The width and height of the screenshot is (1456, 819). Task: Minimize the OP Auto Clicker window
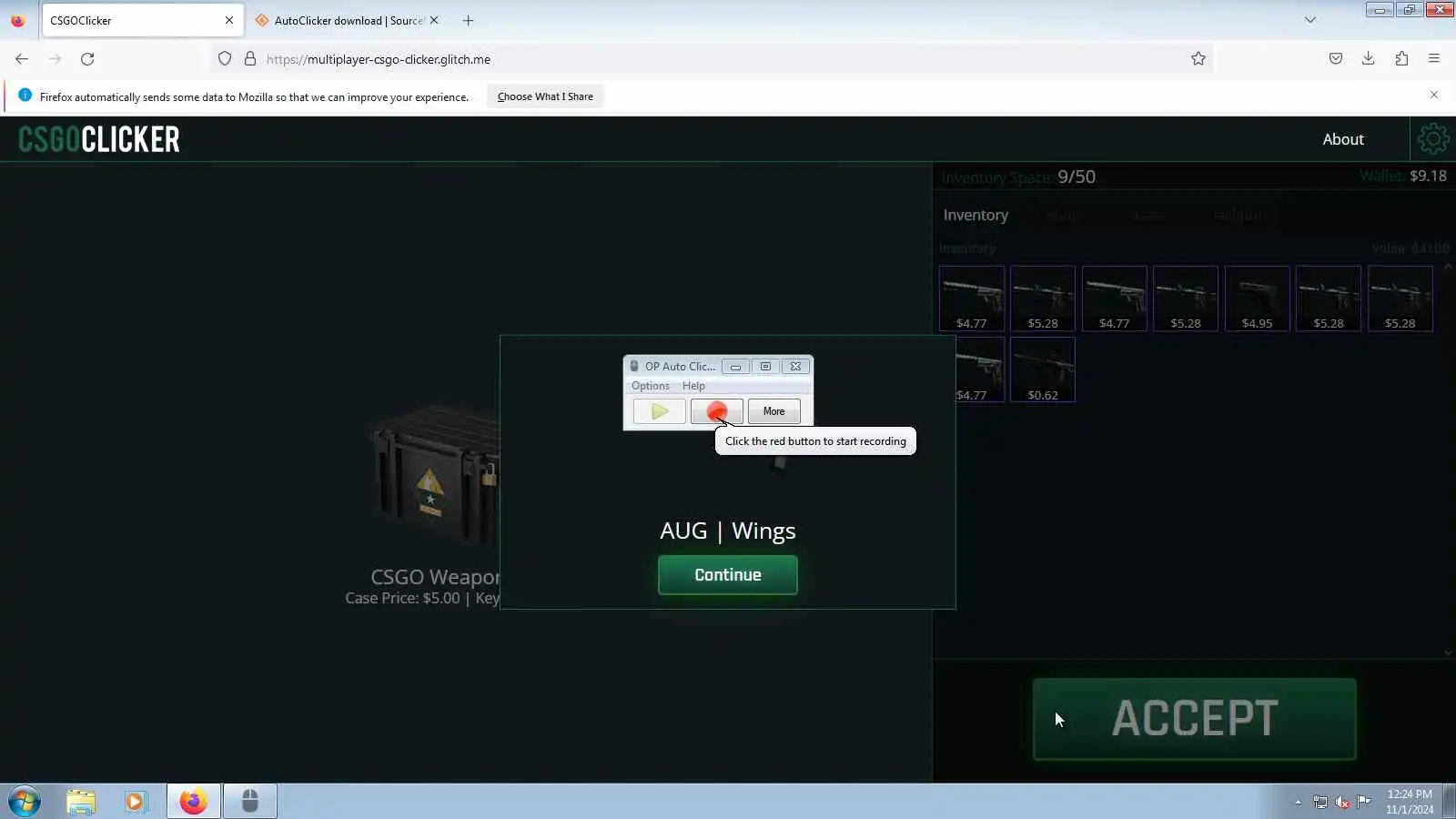coord(735,367)
